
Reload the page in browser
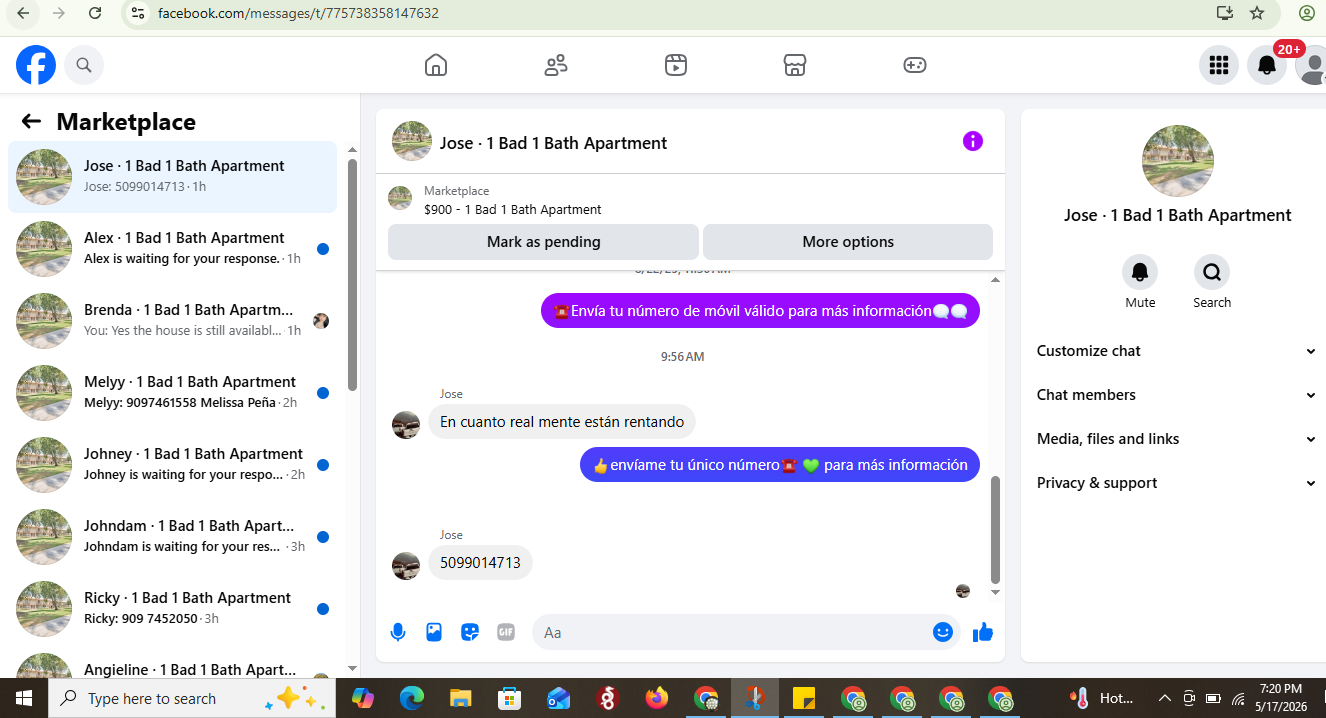pos(95,13)
